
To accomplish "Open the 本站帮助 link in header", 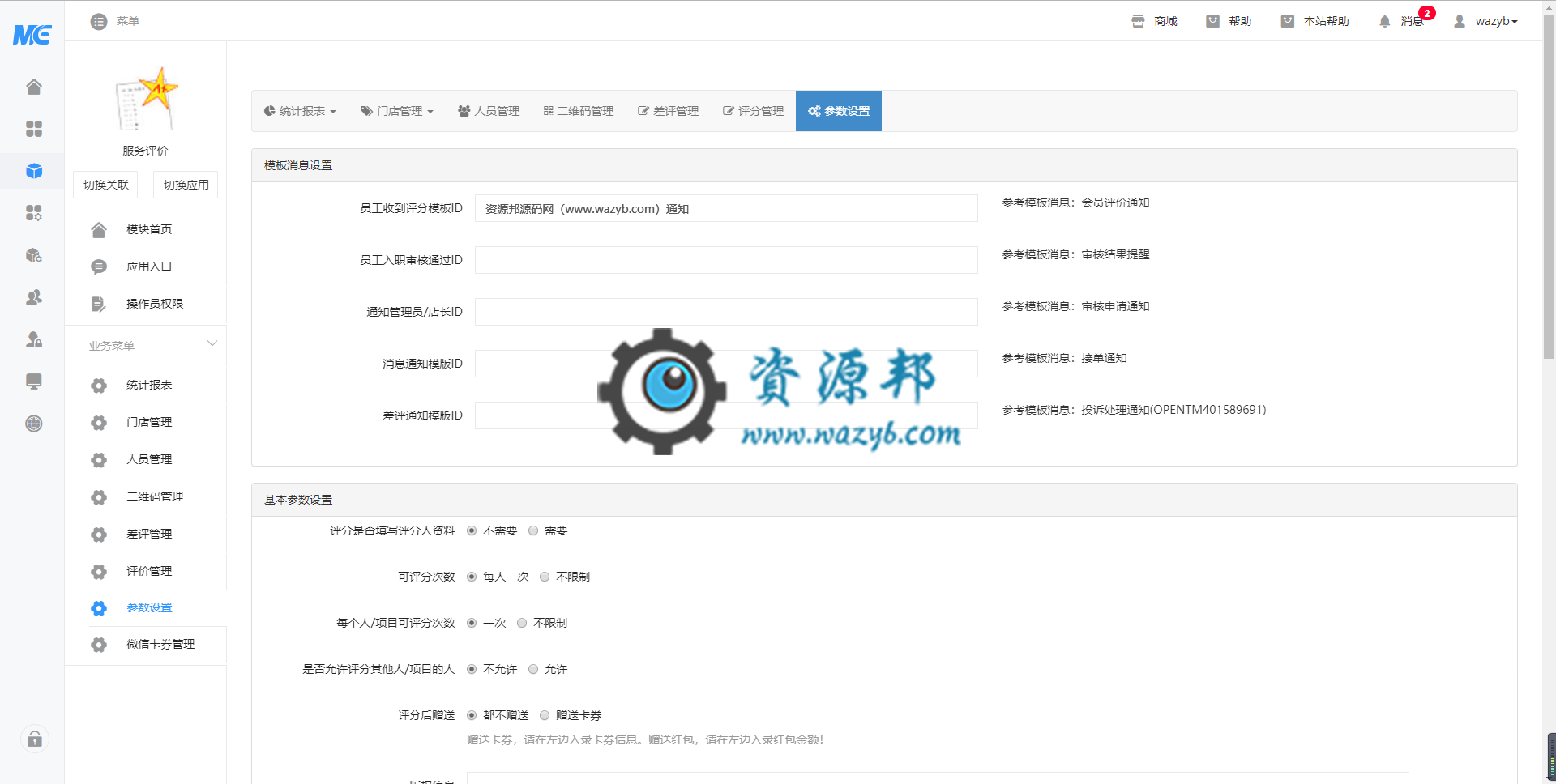I will point(1315,22).
